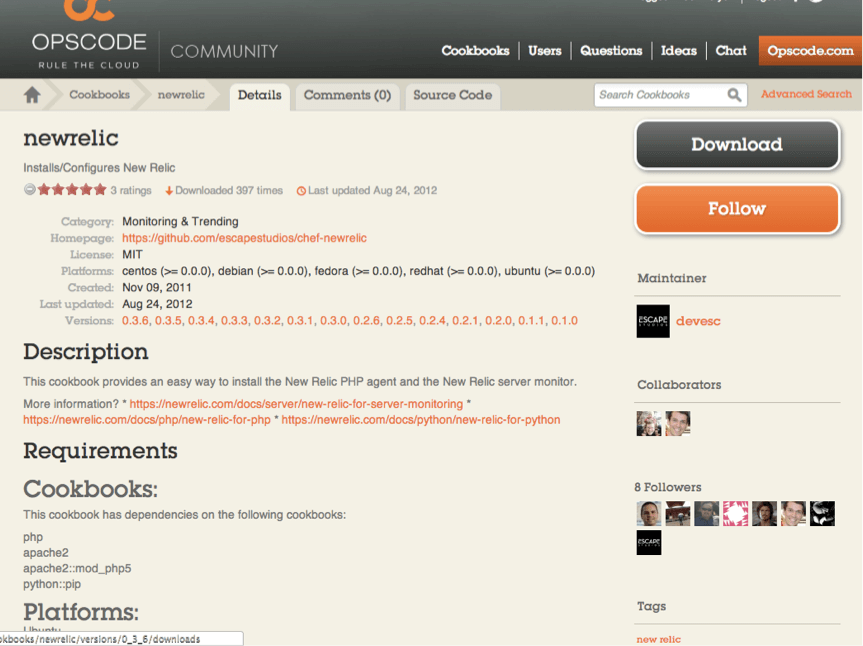Select version 0.3.5 link
The height and width of the screenshot is (646, 863).
pos(168,320)
